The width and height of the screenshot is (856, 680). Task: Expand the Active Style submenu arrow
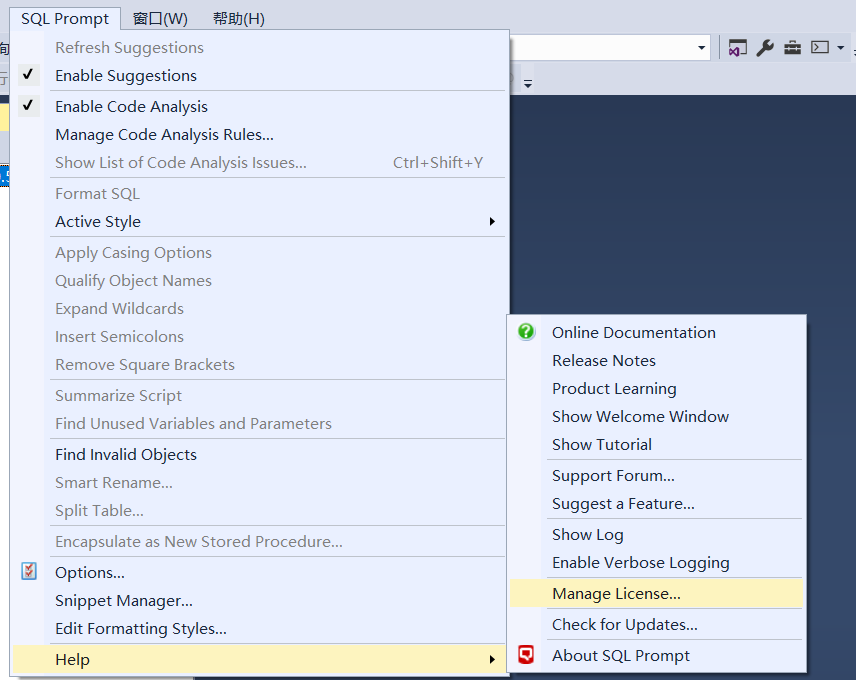click(x=492, y=221)
